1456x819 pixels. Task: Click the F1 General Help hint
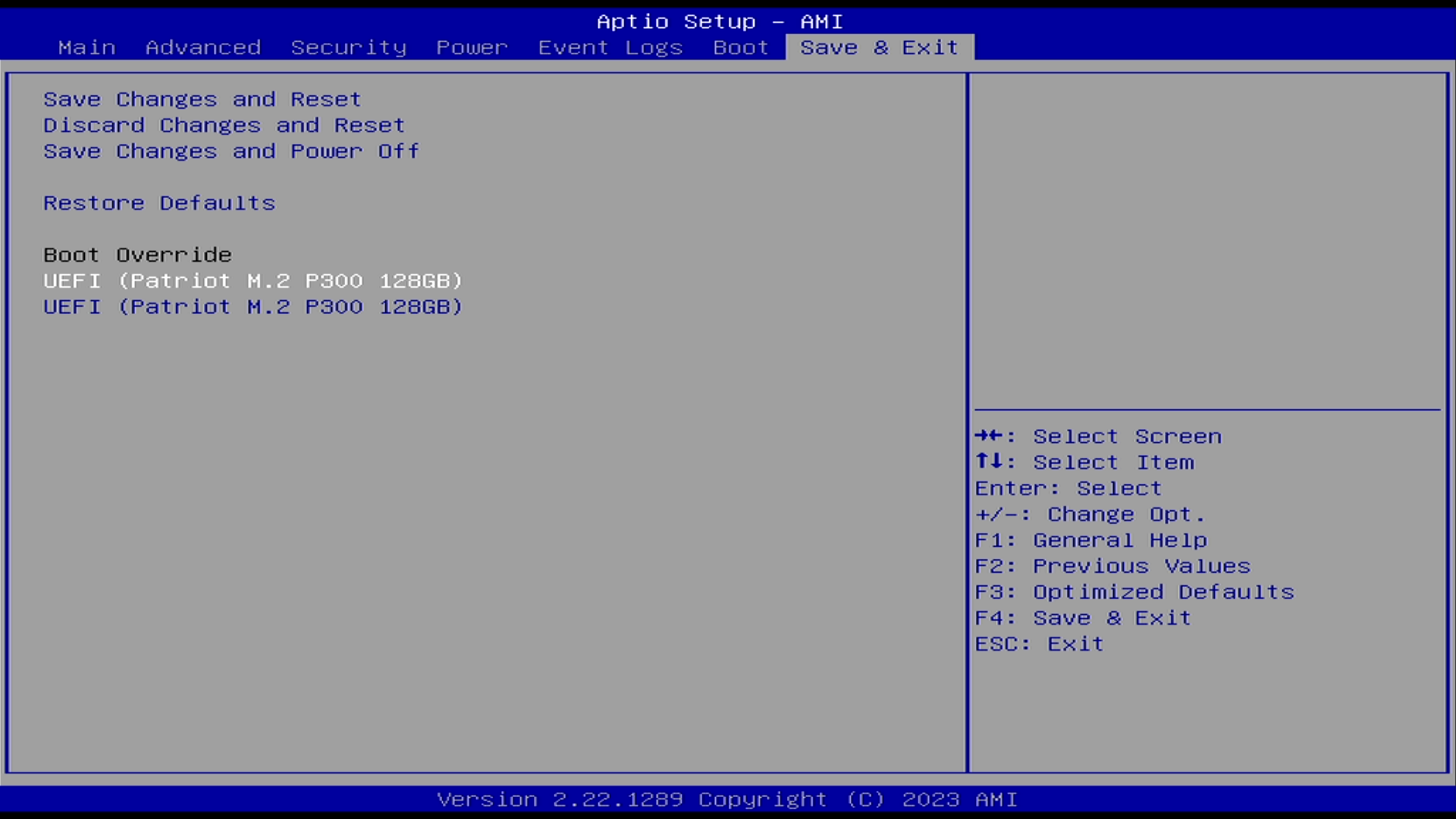[x=1090, y=540]
